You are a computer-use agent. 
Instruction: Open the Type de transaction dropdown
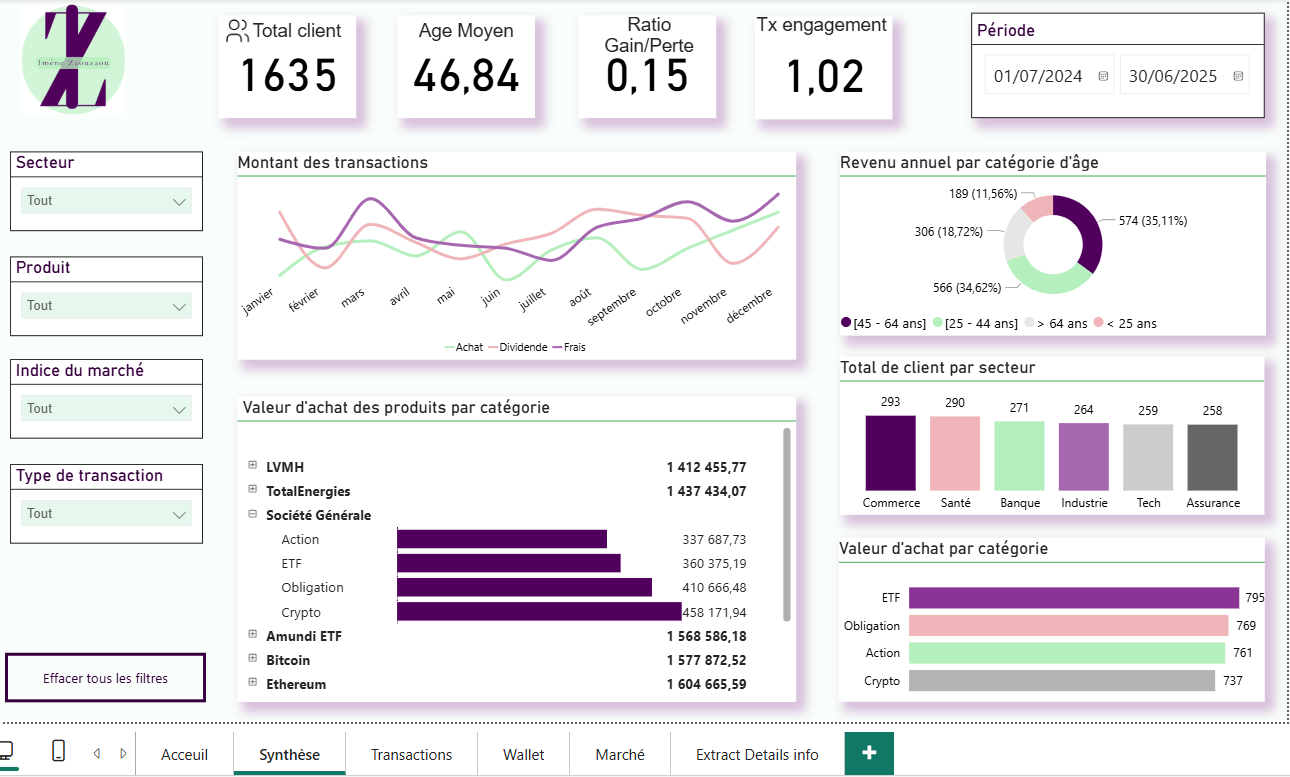(x=106, y=514)
